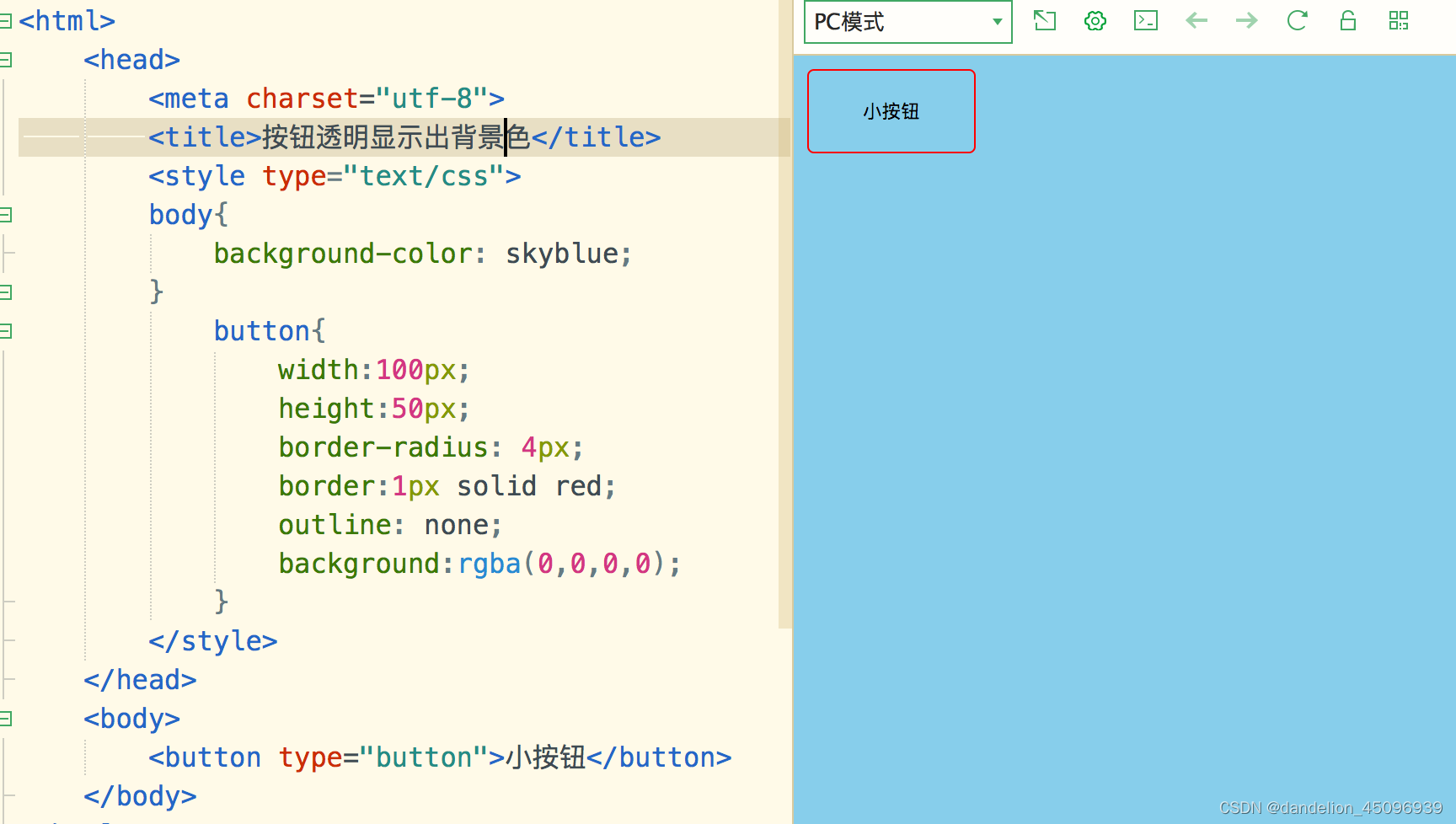This screenshot has height=824, width=1456.
Task: Click the <meta charset="utf-8"> line
Action: 326,99
